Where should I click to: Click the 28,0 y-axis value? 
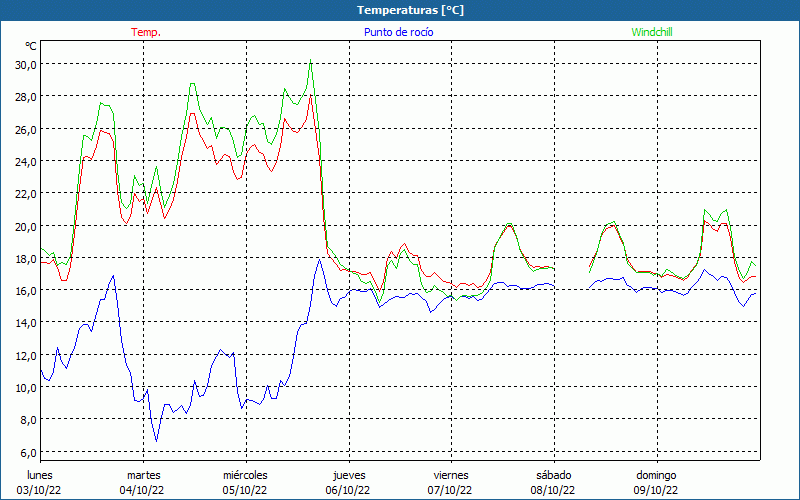26,97
